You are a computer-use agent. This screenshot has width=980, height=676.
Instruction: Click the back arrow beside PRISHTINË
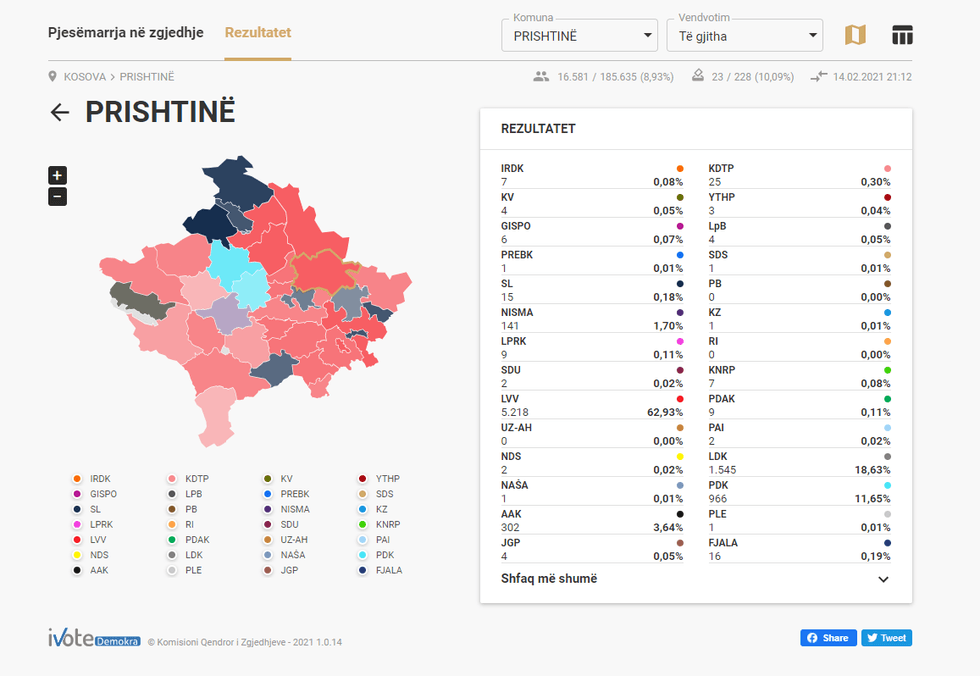(60, 112)
